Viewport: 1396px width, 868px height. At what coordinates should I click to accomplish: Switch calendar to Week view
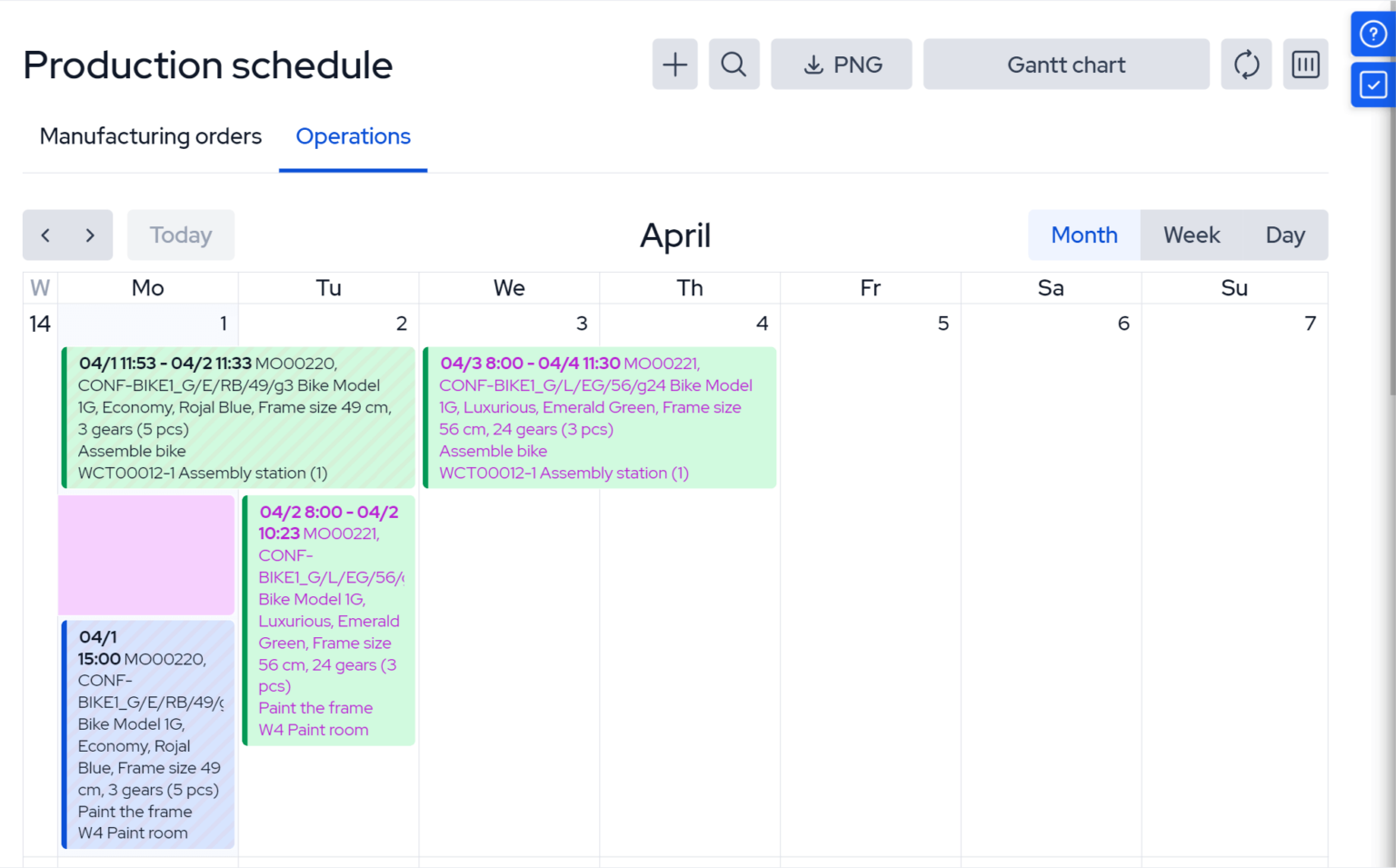pyautogui.click(x=1192, y=235)
